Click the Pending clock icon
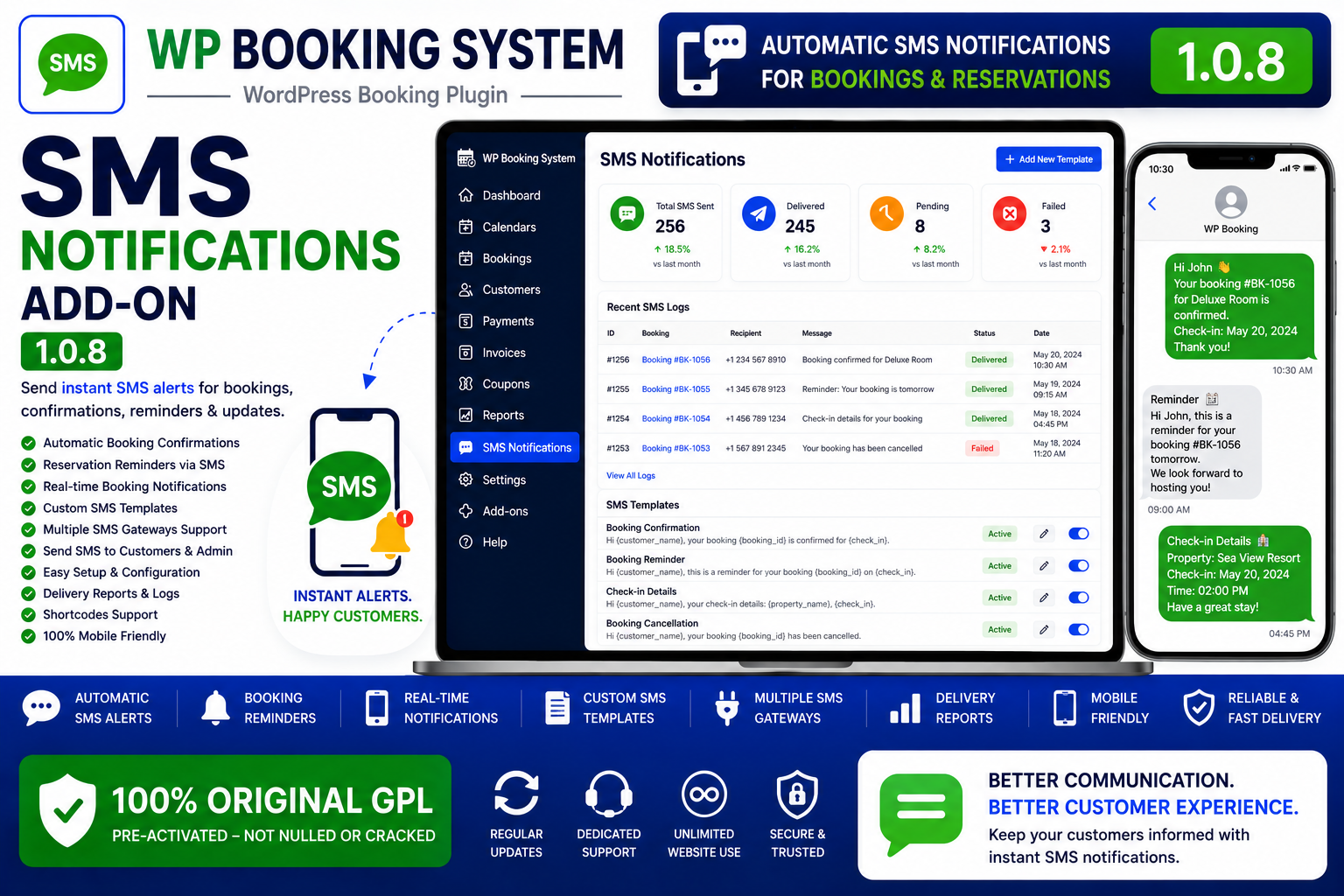 tap(886, 213)
